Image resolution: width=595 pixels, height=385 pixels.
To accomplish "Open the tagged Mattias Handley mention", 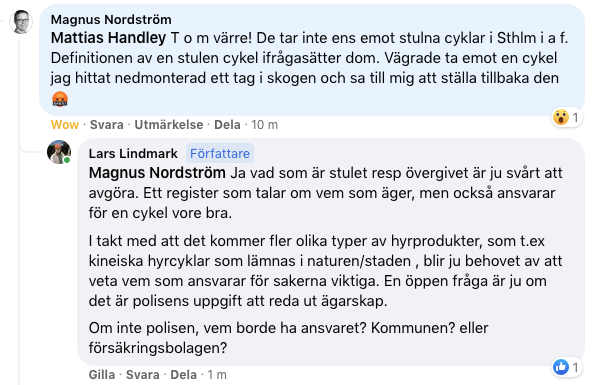I will (x=109, y=38).
